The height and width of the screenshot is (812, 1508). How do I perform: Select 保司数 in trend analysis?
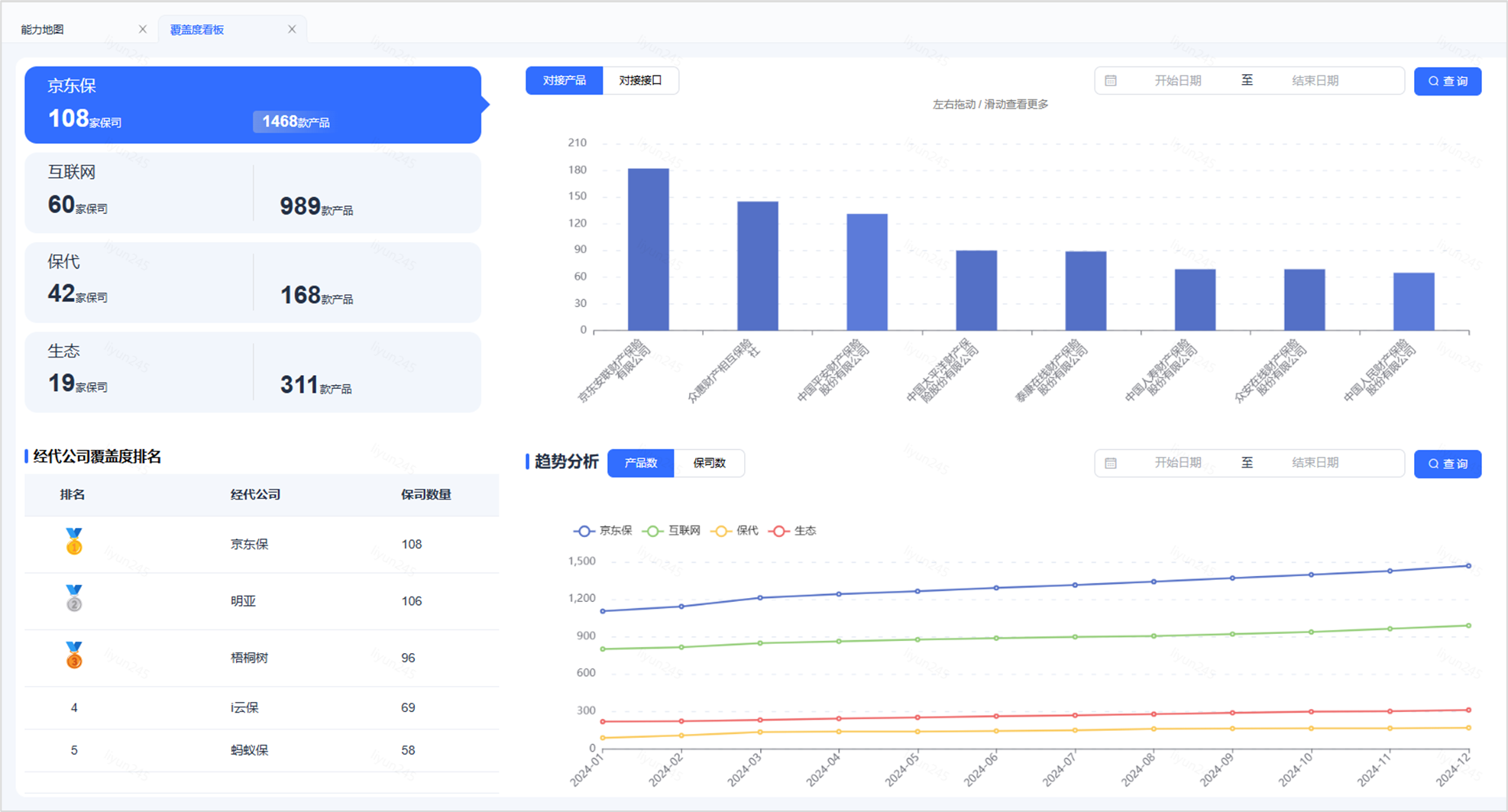(x=709, y=463)
